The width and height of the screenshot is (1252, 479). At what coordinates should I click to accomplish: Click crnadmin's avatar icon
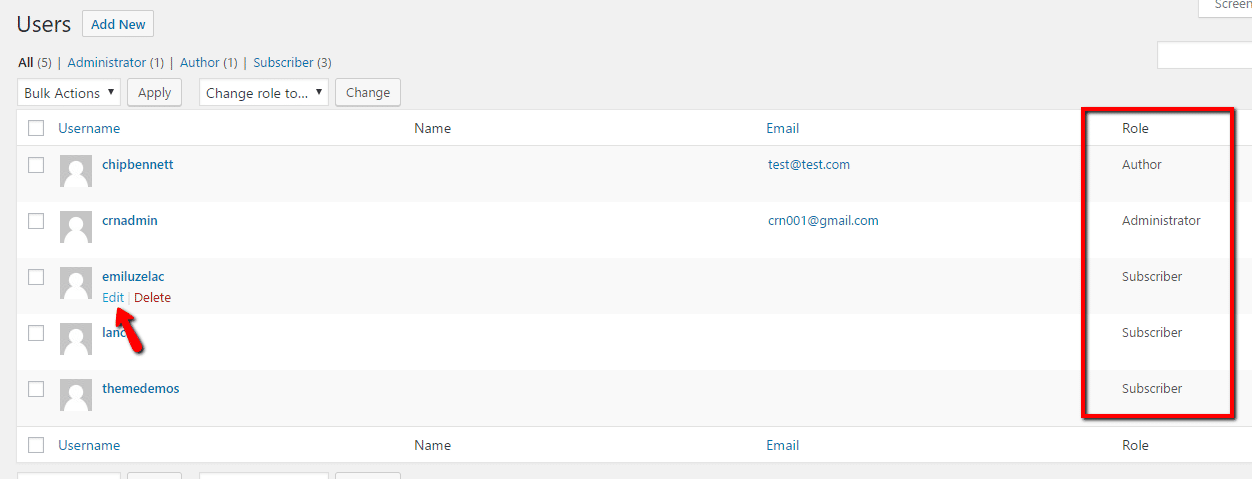(x=76, y=227)
